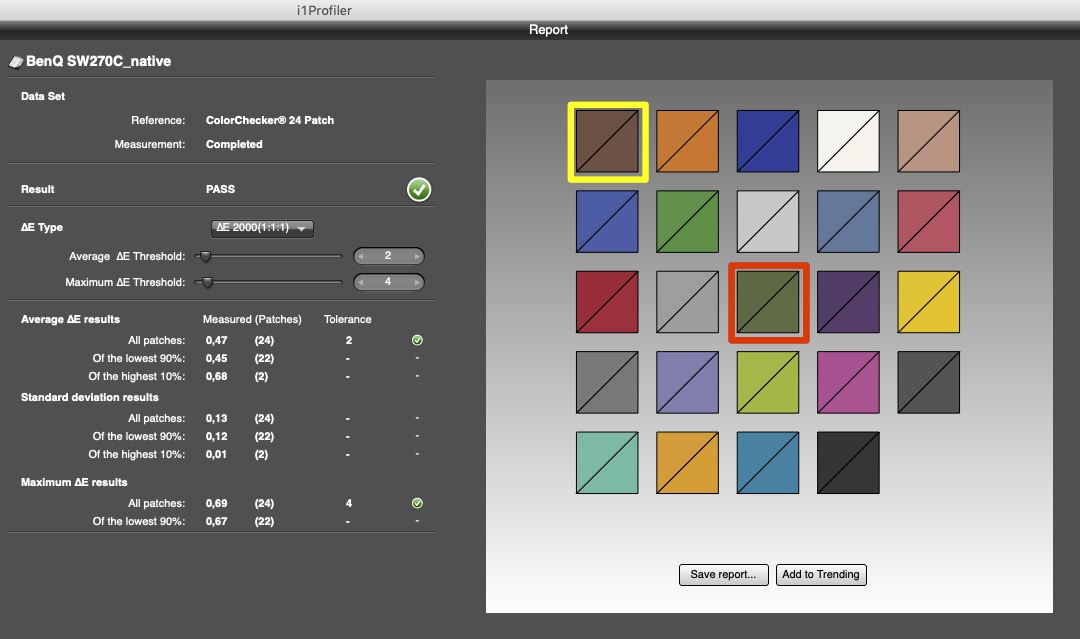Click the green check next to average tolerance
The height and width of the screenshot is (639, 1080).
tap(417, 341)
